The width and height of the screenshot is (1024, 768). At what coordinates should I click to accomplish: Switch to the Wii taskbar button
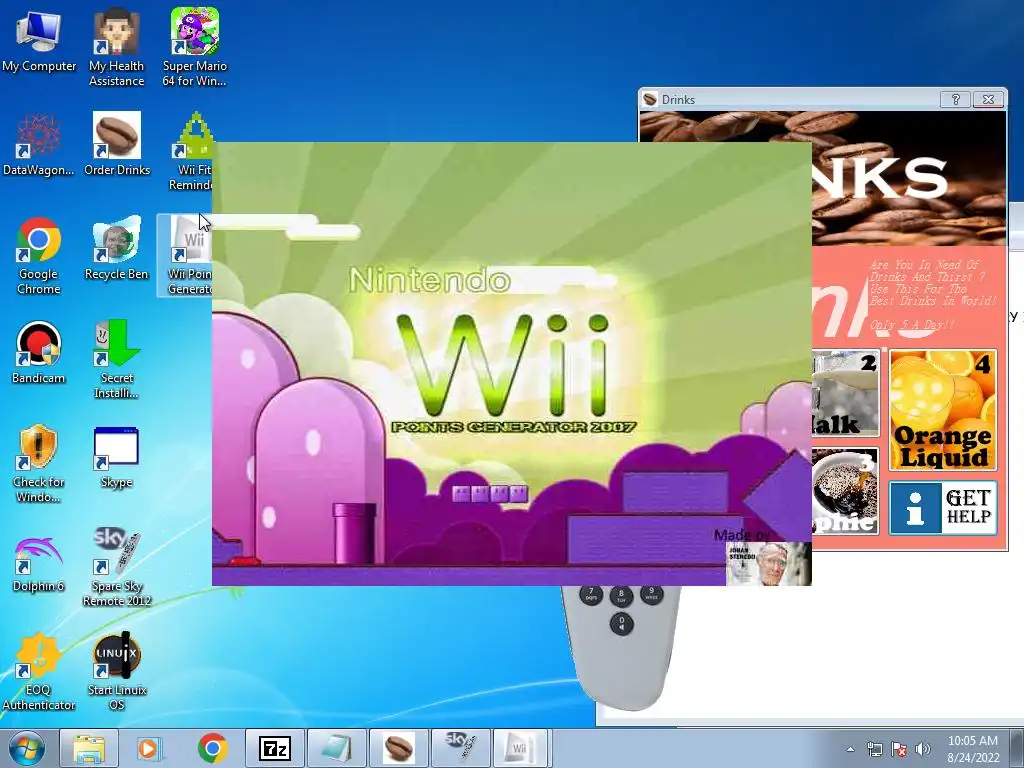click(522, 748)
